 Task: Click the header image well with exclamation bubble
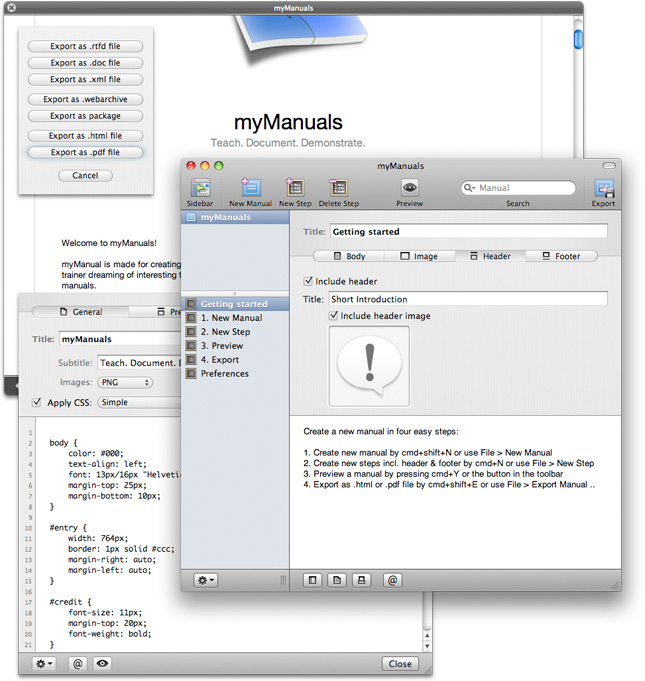(369, 366)
